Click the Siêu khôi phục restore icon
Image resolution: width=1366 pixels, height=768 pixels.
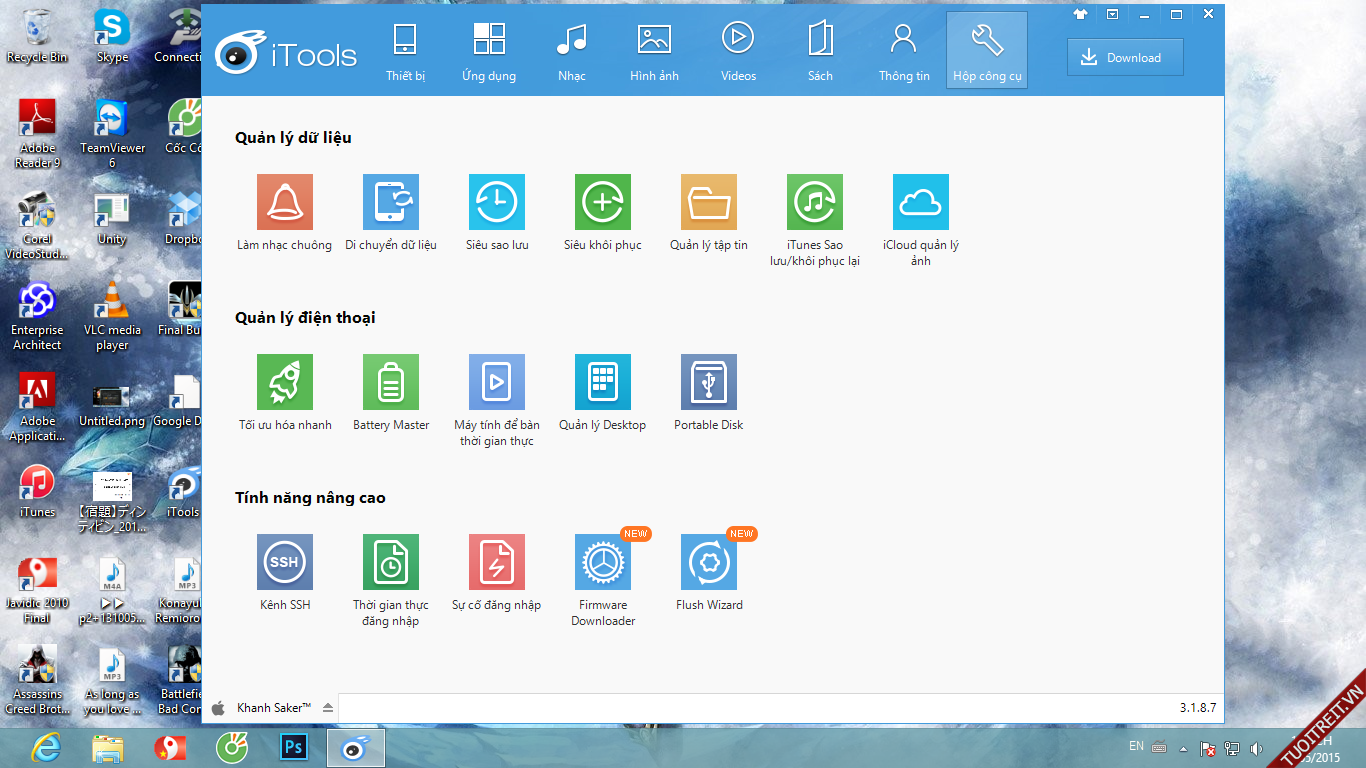(603, 202)
